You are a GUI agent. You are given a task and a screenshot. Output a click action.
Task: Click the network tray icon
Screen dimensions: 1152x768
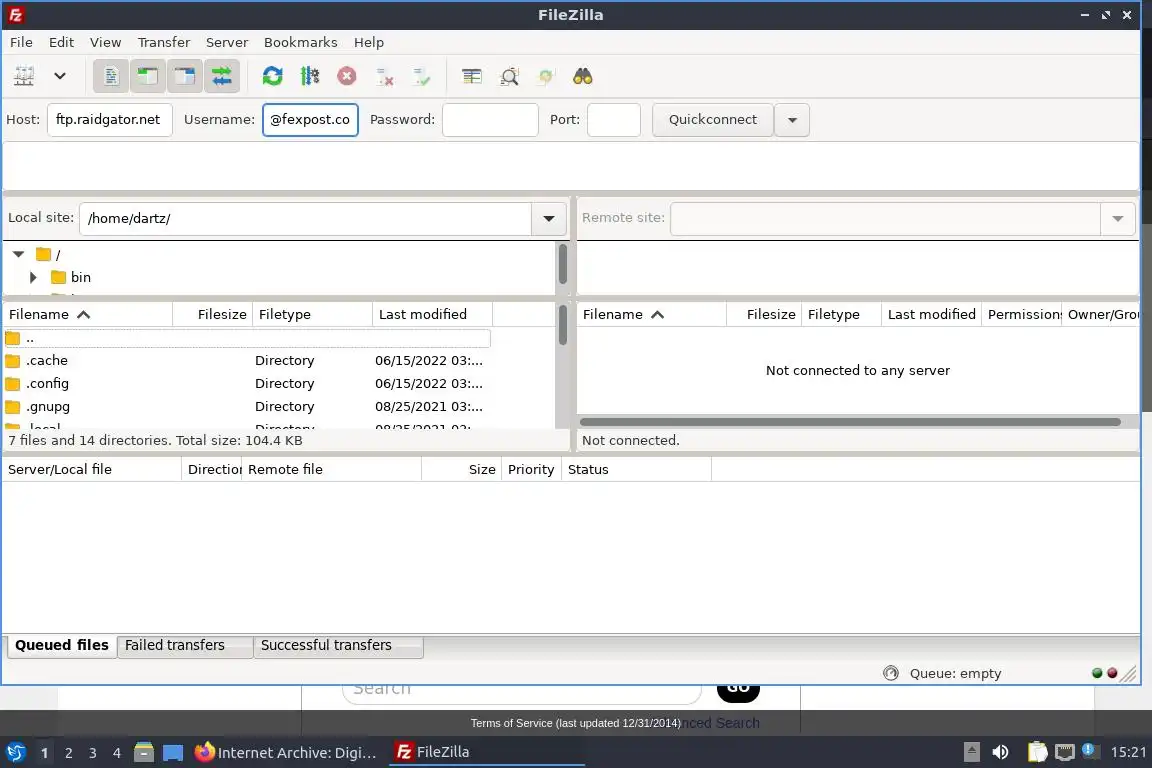[x=1064, y=752]
